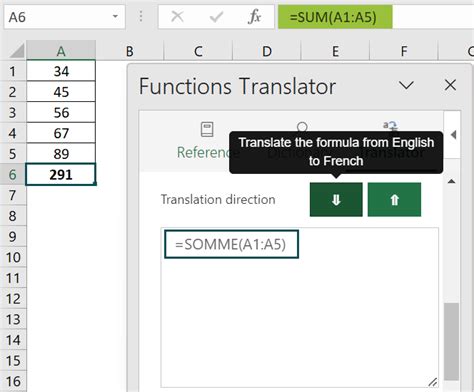Select row 12 header
Screen dimensions: 474x392
click(13, 298)
